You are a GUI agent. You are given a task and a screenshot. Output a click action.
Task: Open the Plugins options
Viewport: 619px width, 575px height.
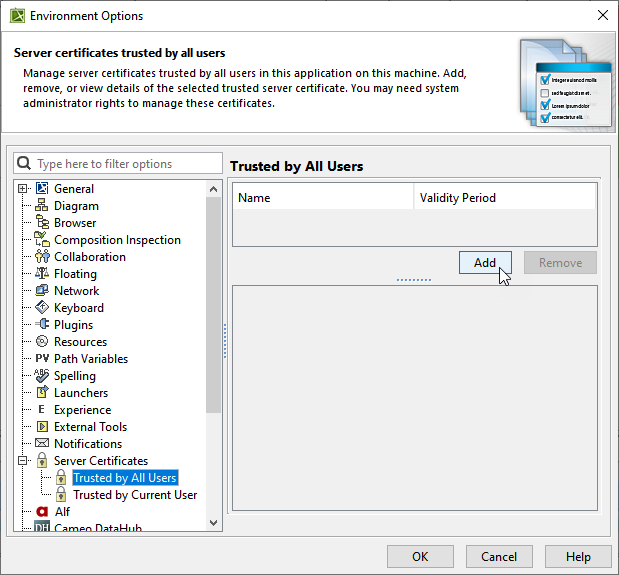click(x=73, y=324)
